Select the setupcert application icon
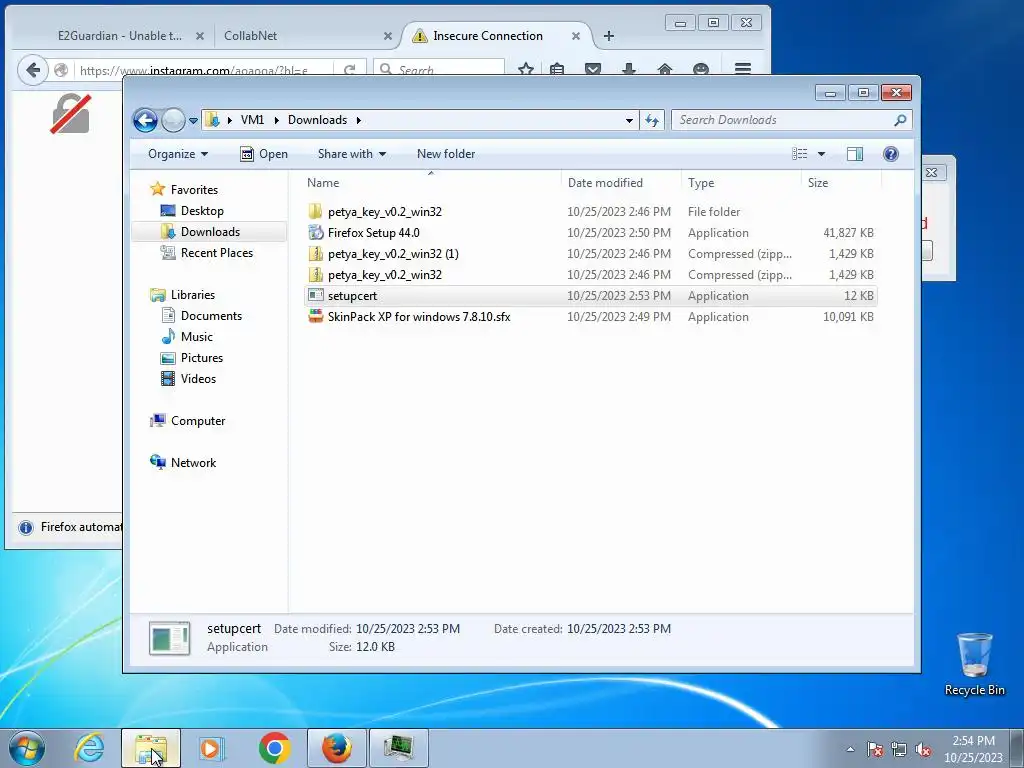Image resolution: width=1024 pixels, height=768 pixels. click(x=316, y=296)
